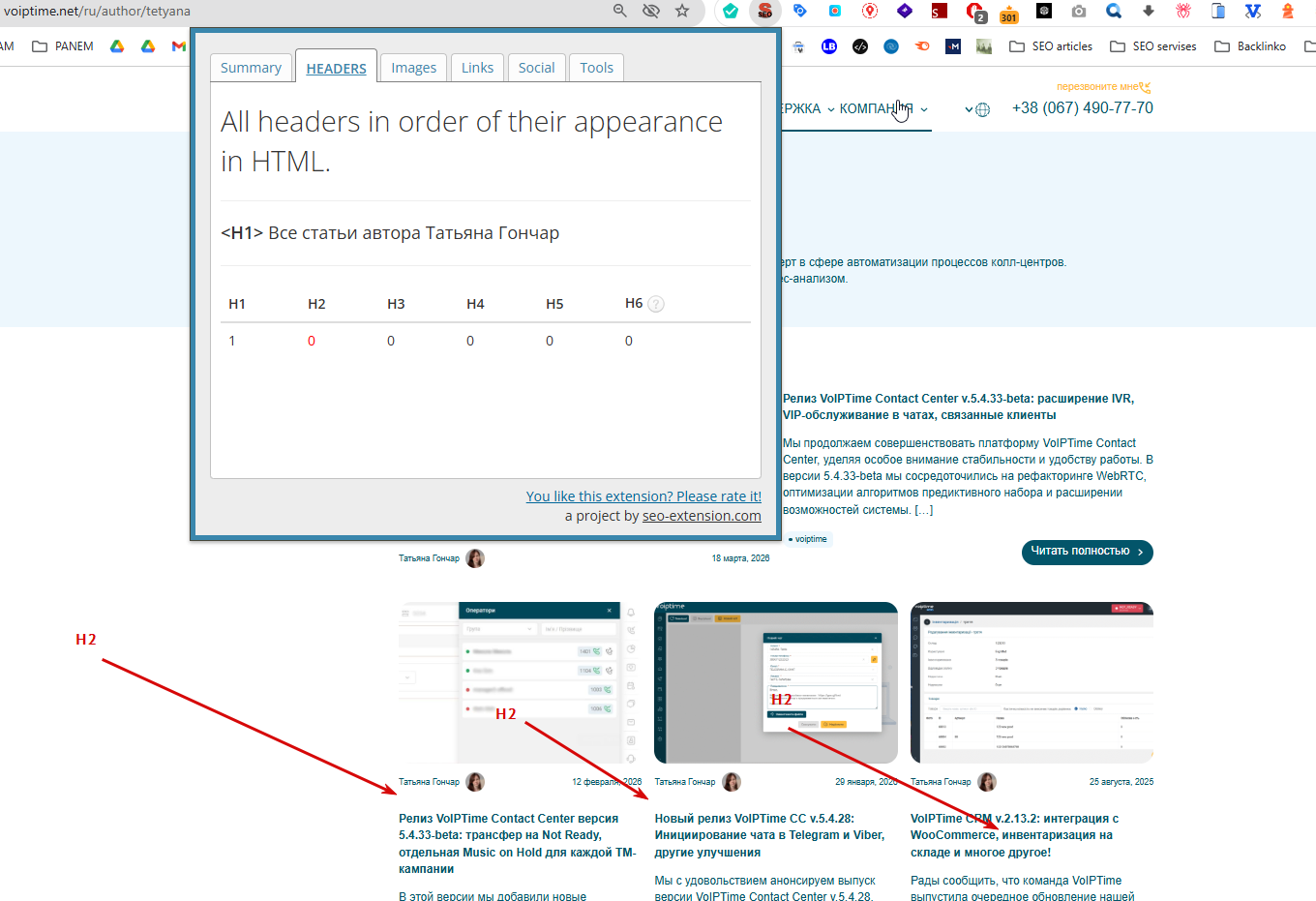Open the blue V extension icon
Viewport: 1316px width, 901px height.
tap(1253, 11)
